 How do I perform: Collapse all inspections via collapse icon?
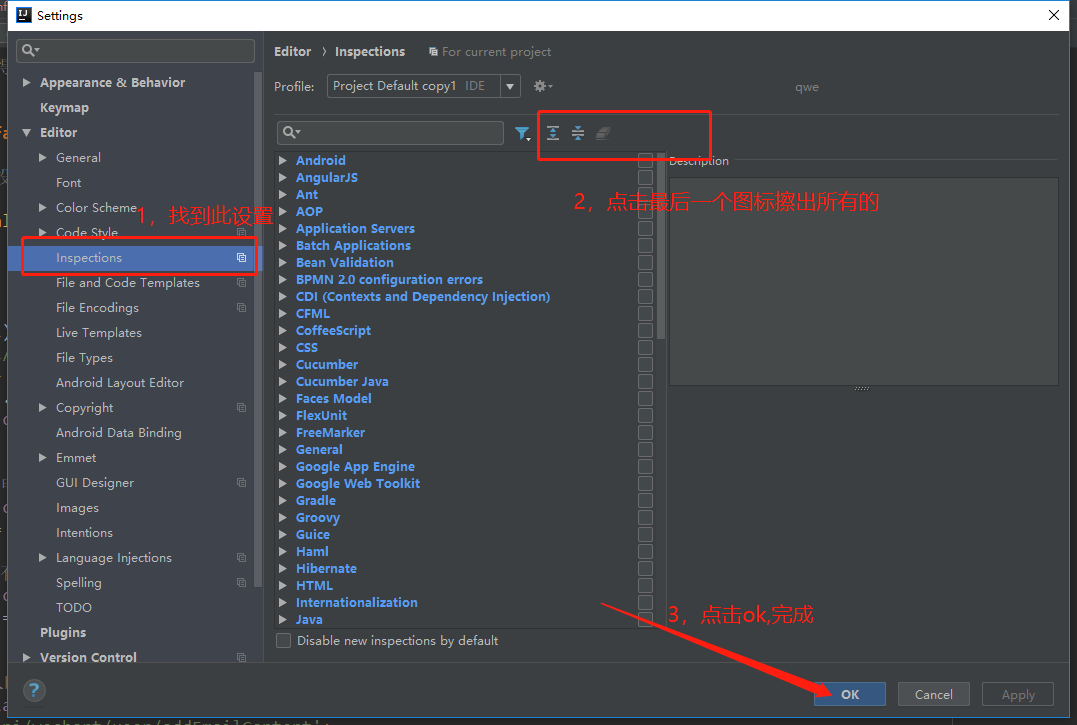click(x=578, y=133)
